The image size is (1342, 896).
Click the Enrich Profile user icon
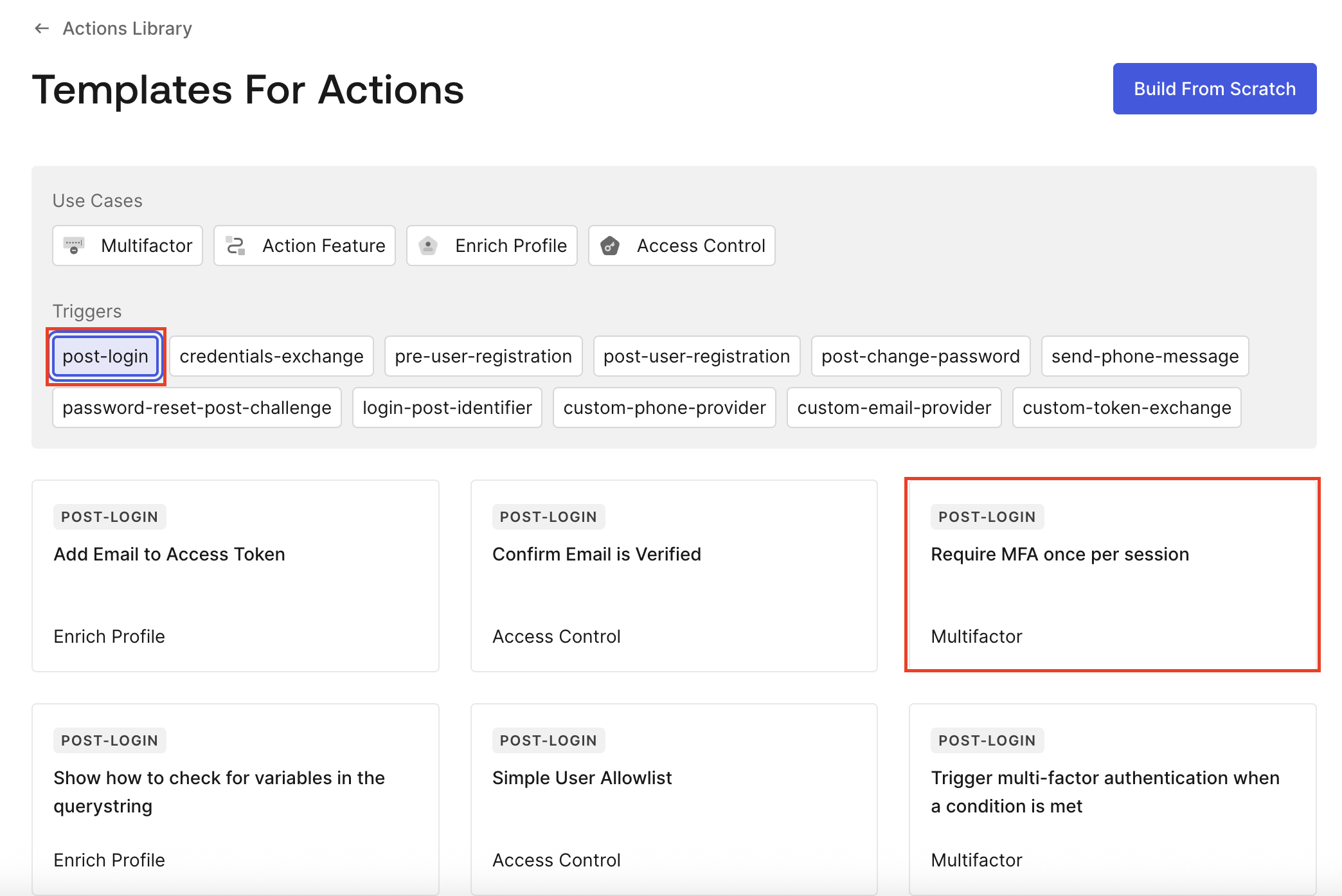coord(428,246)
